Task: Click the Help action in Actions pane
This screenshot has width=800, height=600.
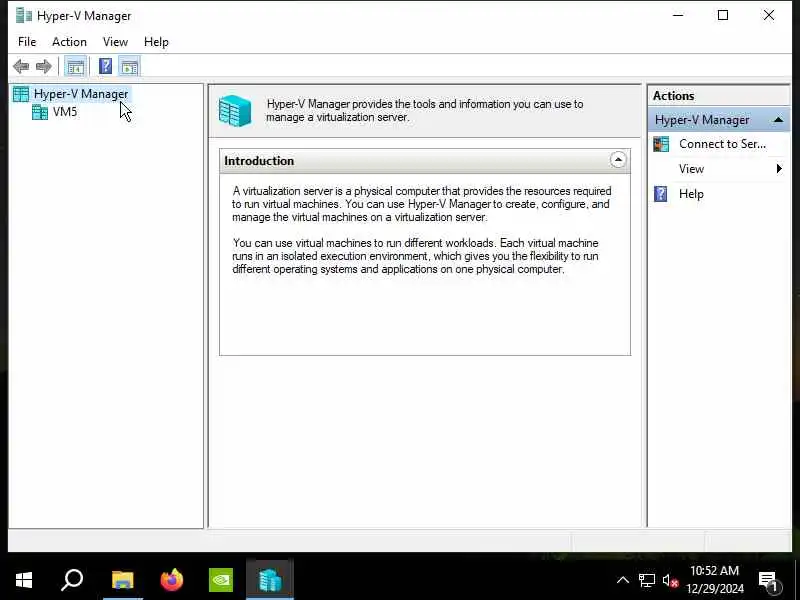Action: tap(691, 194)
